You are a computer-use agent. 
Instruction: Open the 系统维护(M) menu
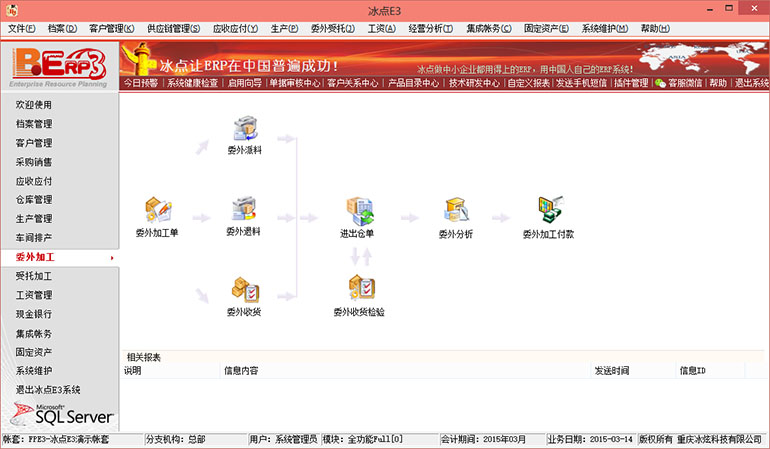click(605, 28)
